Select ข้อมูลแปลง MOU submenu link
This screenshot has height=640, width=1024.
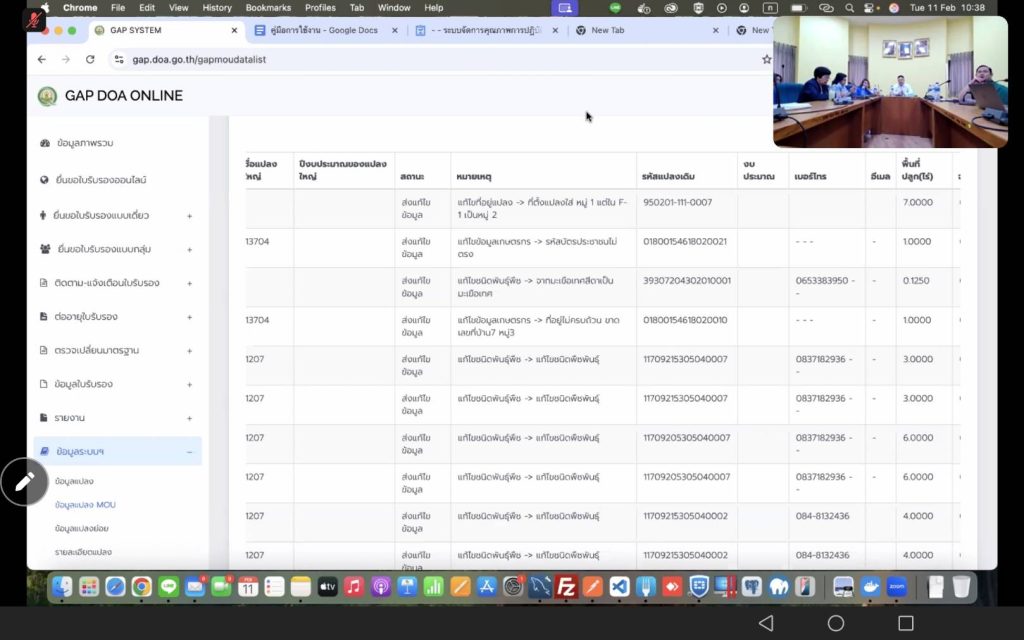click(x=86, y=505)
